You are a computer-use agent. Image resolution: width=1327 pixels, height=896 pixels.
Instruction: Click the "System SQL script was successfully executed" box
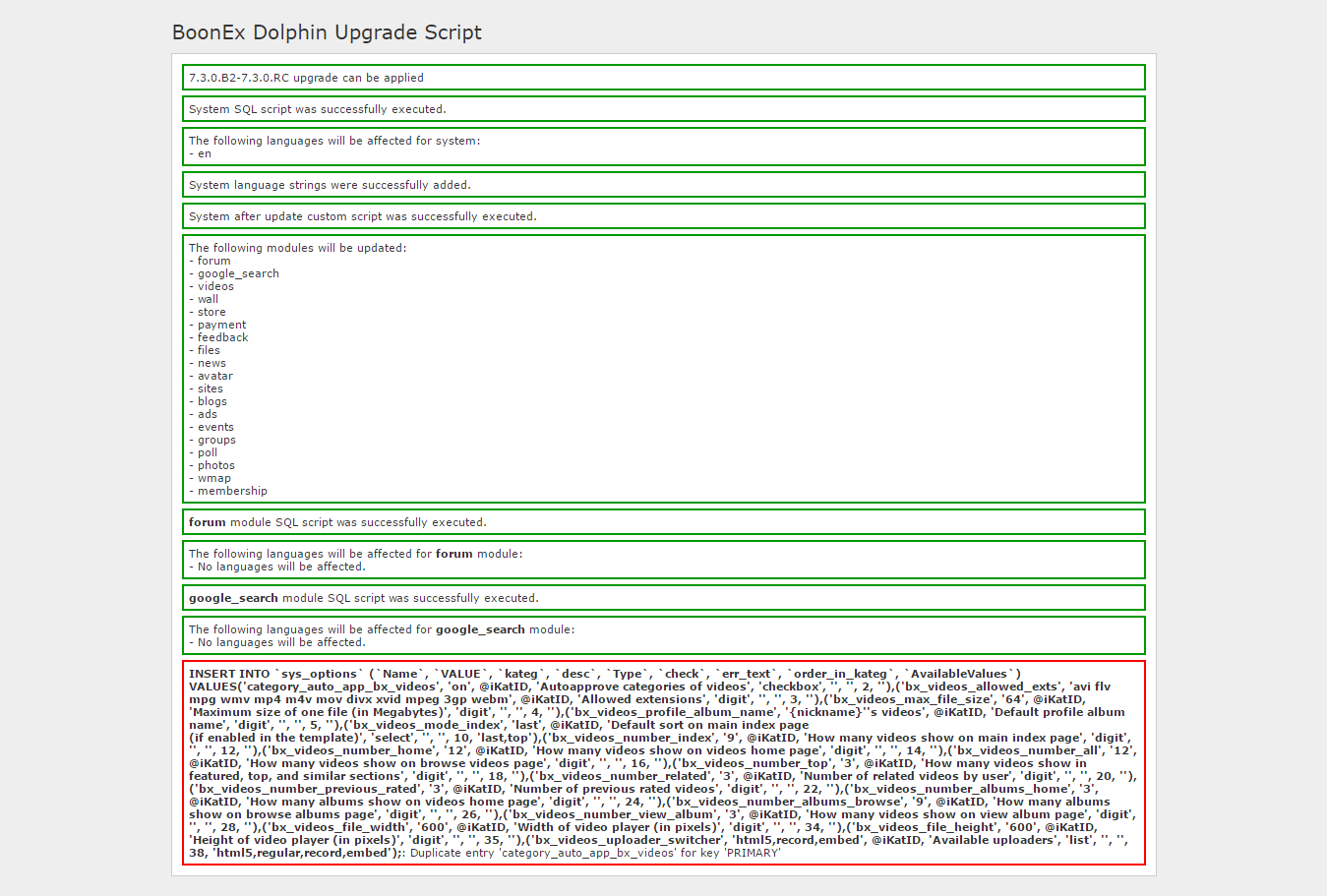317,109
